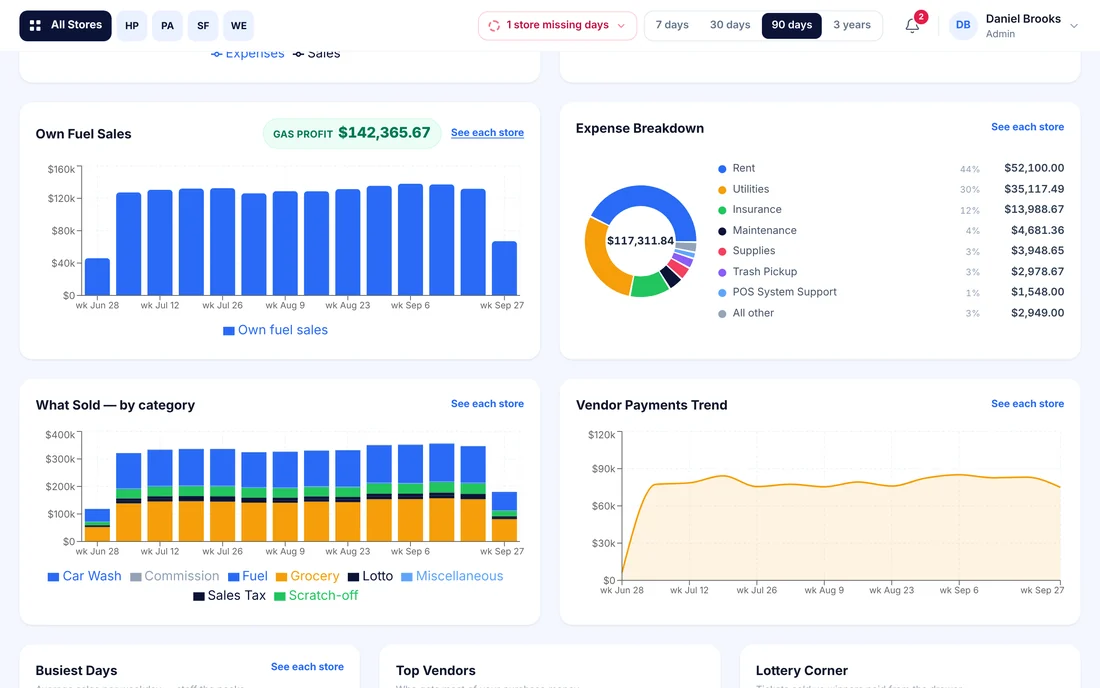Click the DB user avatar
The image size is (1100, 688).
pyautogui.click(x=963, y=25)
